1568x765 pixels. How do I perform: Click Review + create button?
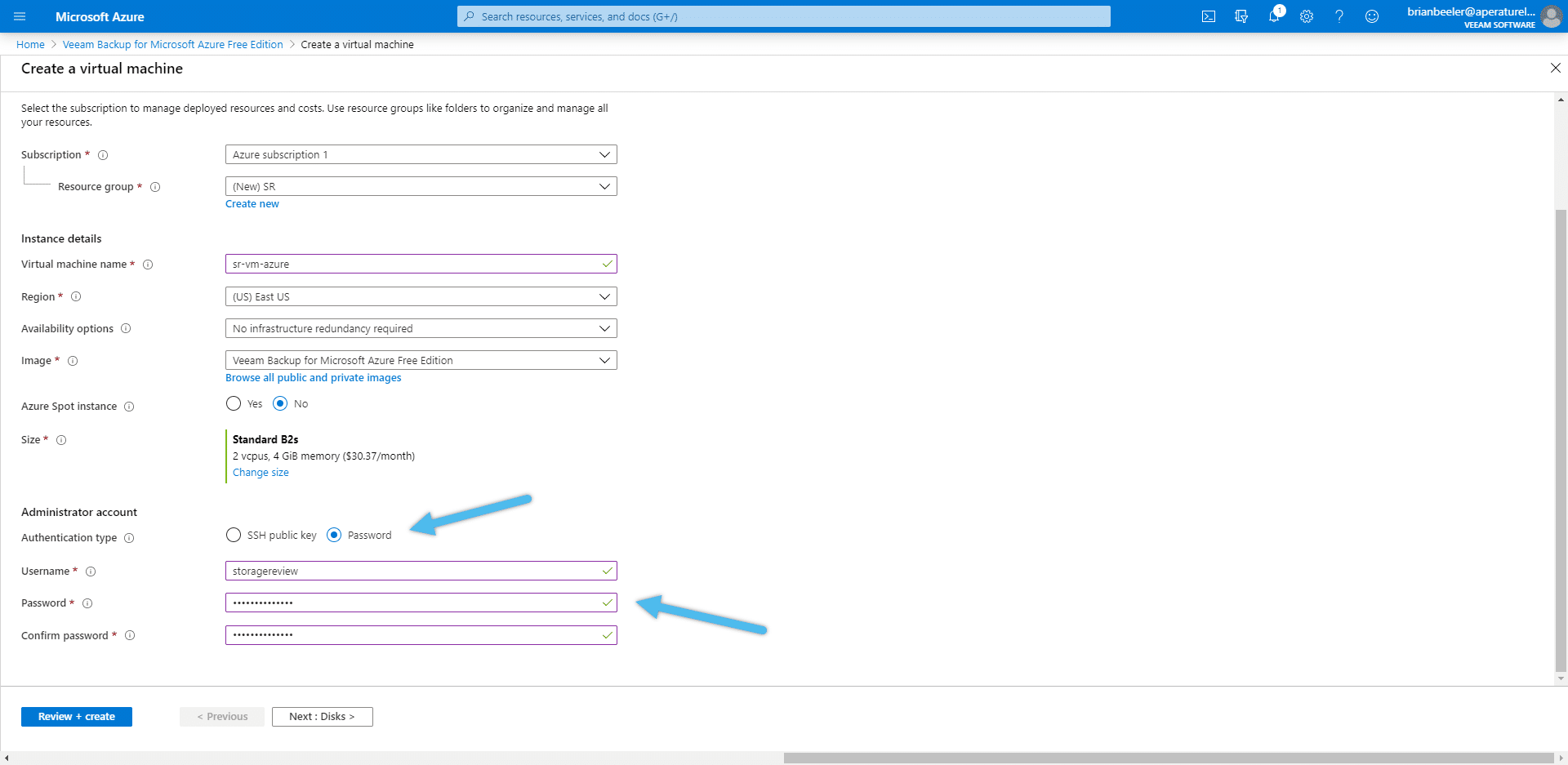(77, 717)
